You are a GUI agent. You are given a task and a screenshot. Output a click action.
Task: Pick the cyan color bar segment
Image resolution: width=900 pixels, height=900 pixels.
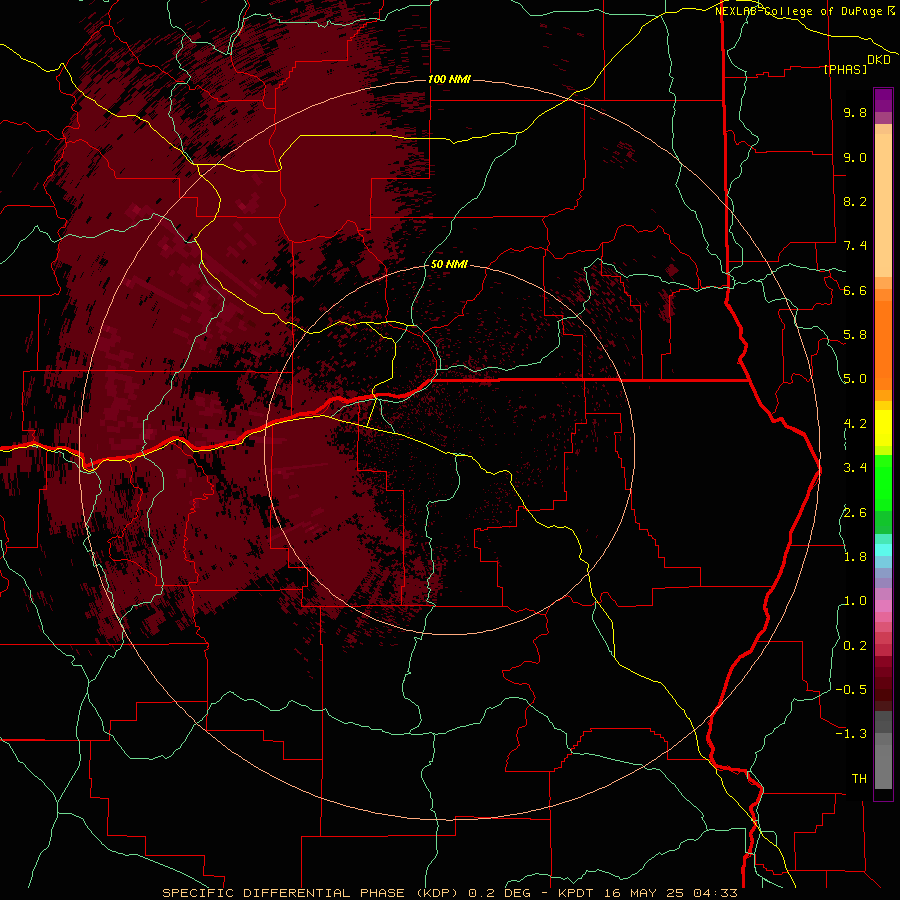click(x=883, y=550)
